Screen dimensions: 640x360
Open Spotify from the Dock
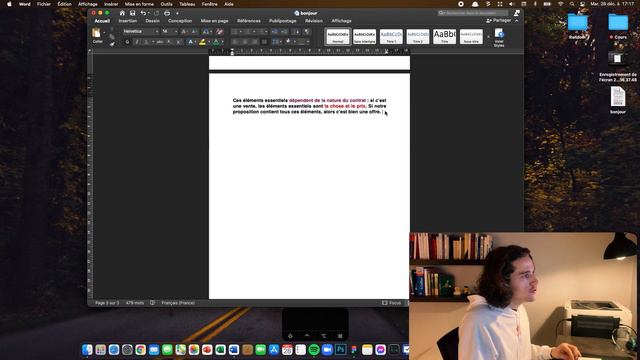point(314,349)
